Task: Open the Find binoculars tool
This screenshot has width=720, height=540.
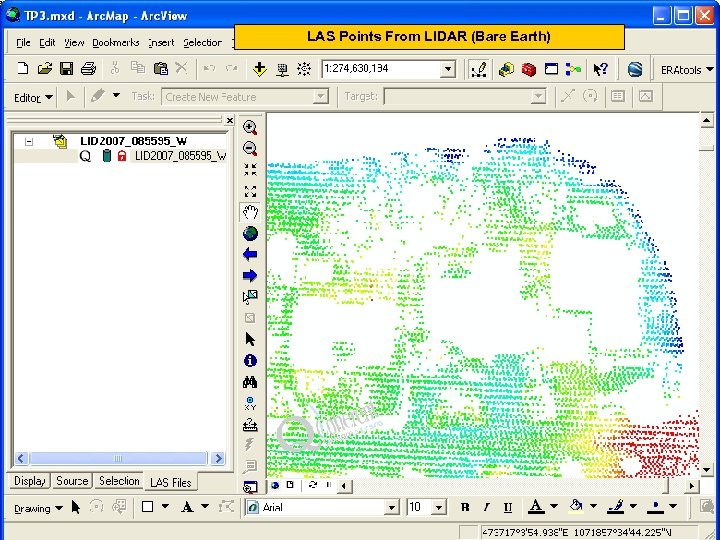Action: (250, 382)
